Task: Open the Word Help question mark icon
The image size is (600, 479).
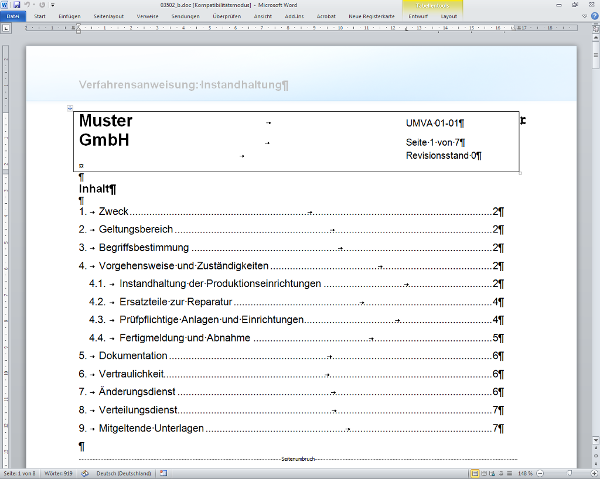Action: click(593, 16)
